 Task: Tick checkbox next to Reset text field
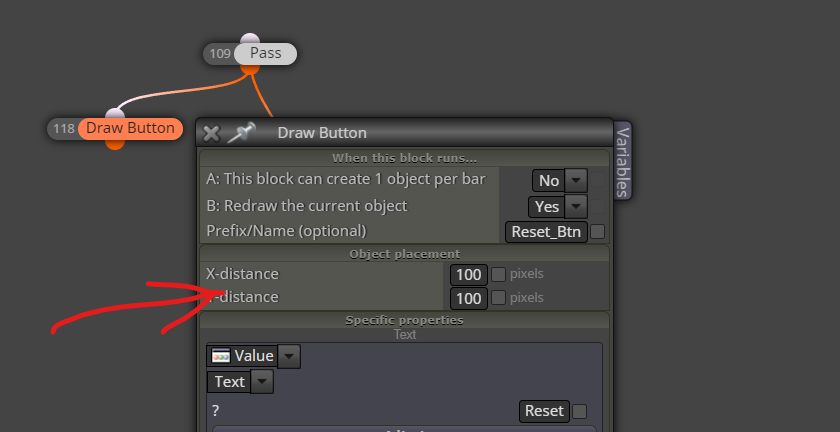click(579, 412)
